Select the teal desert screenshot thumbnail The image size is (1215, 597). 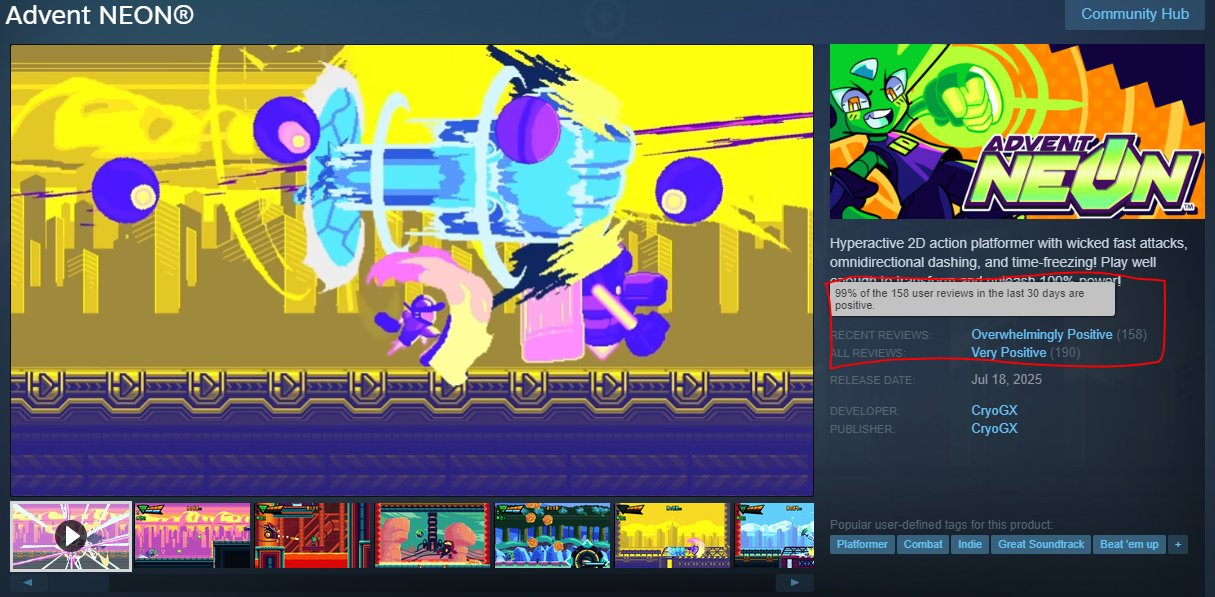pyautogui.click(x=432, y=536)
